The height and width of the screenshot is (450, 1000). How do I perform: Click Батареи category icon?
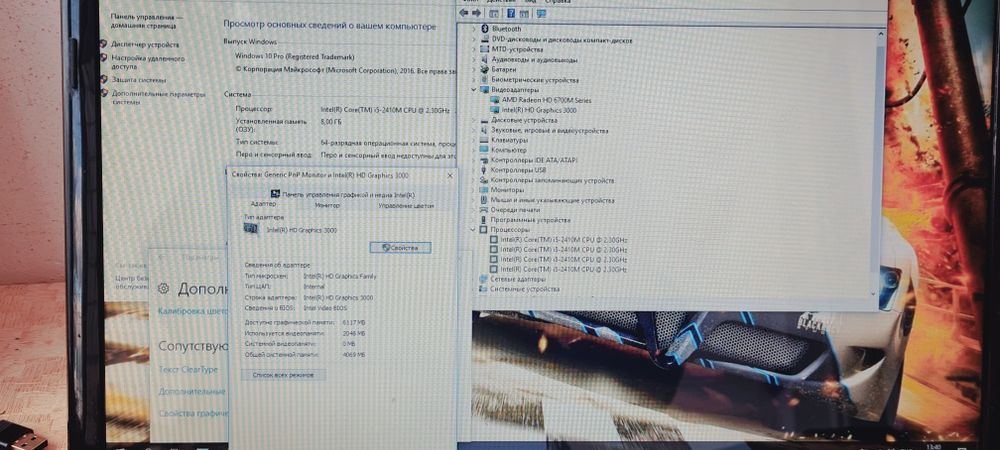[484, 69]
